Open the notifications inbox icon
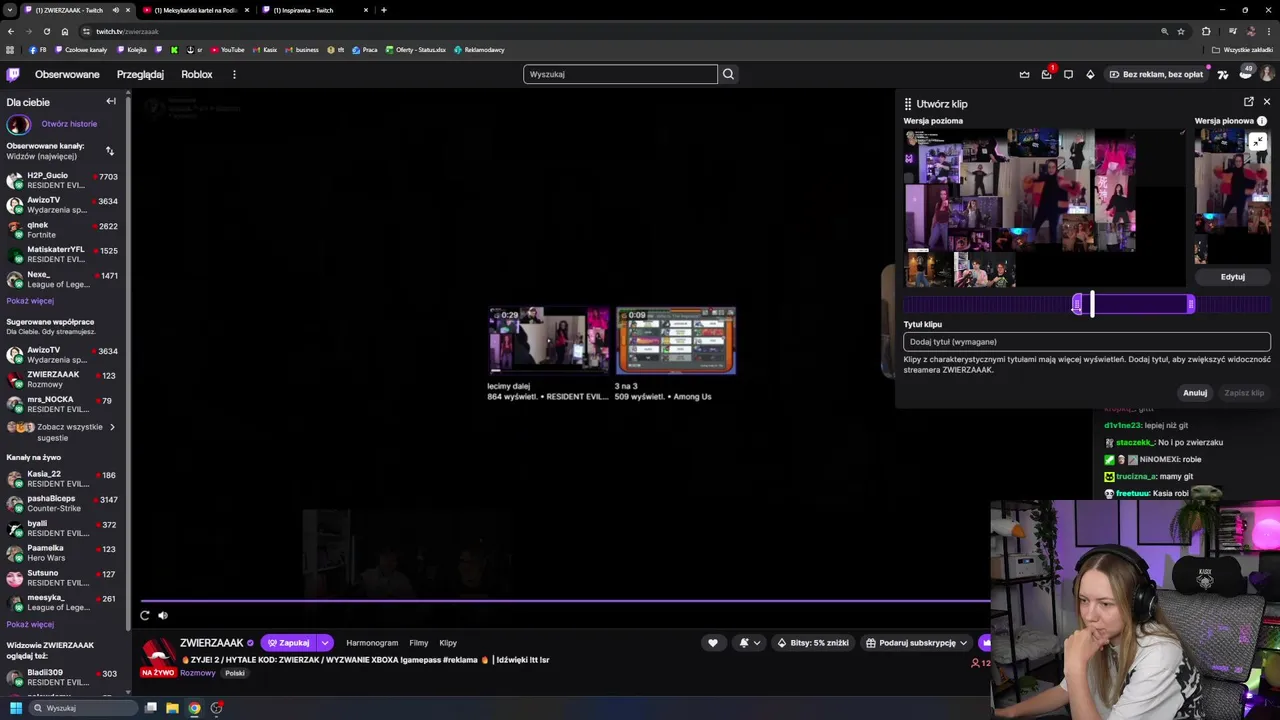This screenshot has height=720, width=1280. (1046, 74)
